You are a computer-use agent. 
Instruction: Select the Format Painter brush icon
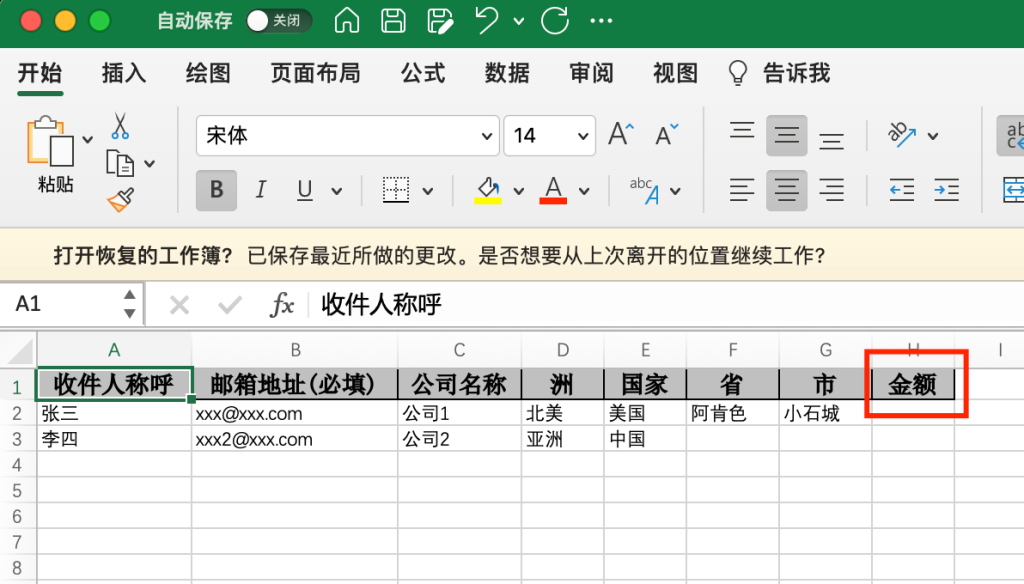click(x=120, y=199)
